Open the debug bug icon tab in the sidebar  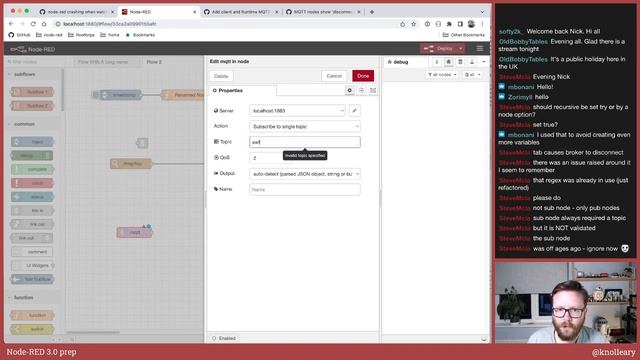(448, 62)
